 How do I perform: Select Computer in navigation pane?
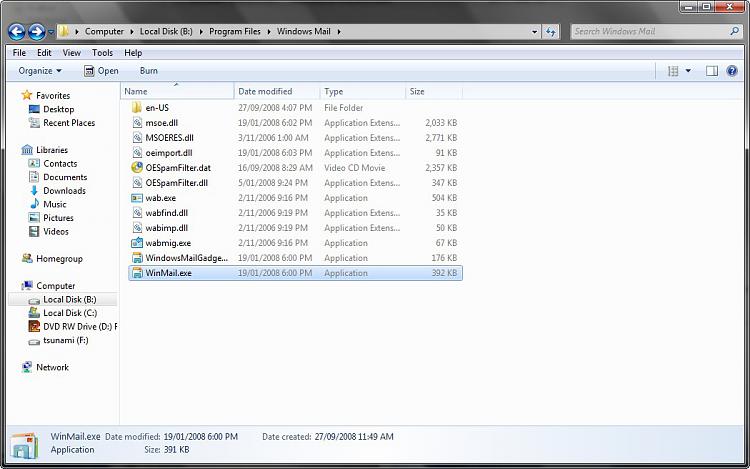(x=55, y=286)
